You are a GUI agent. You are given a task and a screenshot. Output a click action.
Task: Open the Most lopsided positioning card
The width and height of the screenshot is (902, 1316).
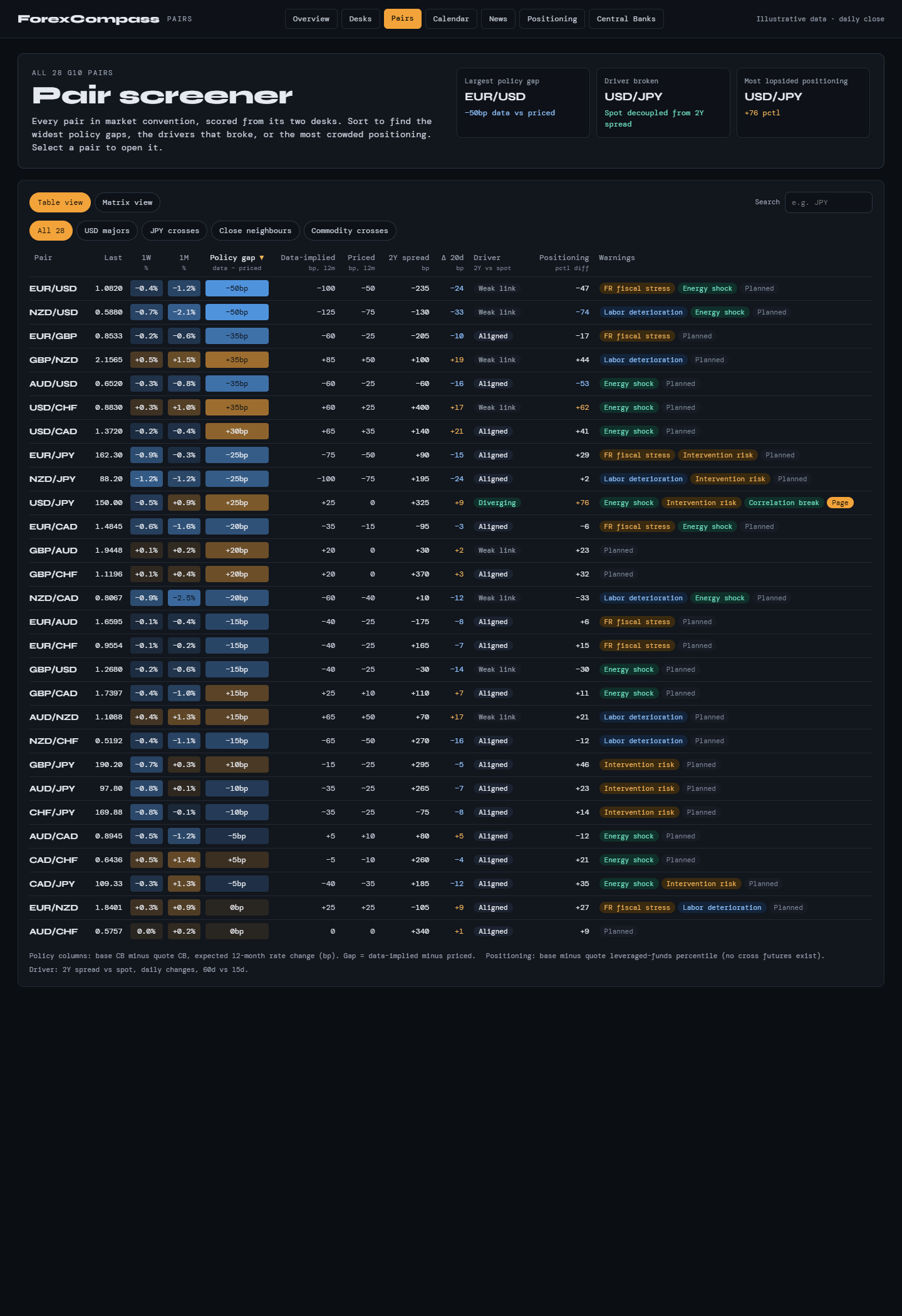click(803, 103)
